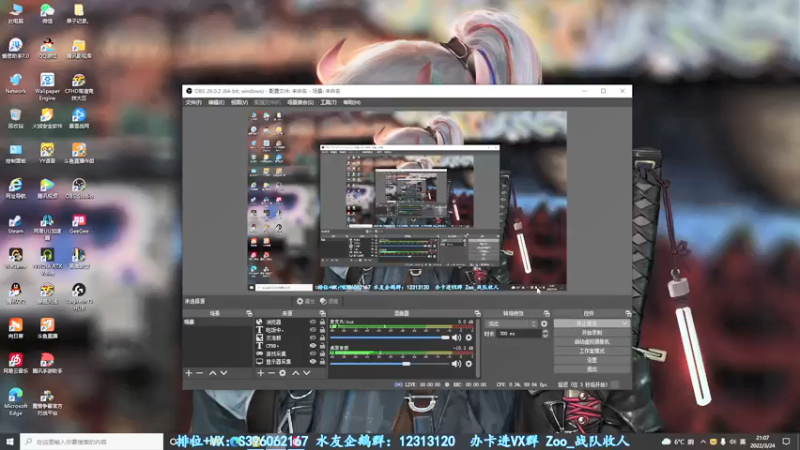Increase the 时长 duration with the up arrow
Viewport: 800px width, 450px height.
545,331
